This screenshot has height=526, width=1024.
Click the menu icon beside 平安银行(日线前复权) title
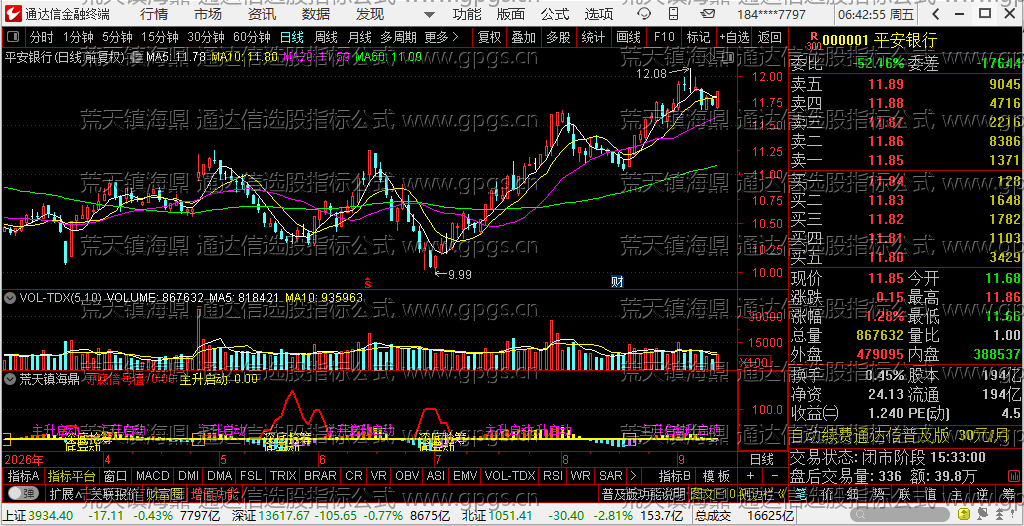[135, 58]
